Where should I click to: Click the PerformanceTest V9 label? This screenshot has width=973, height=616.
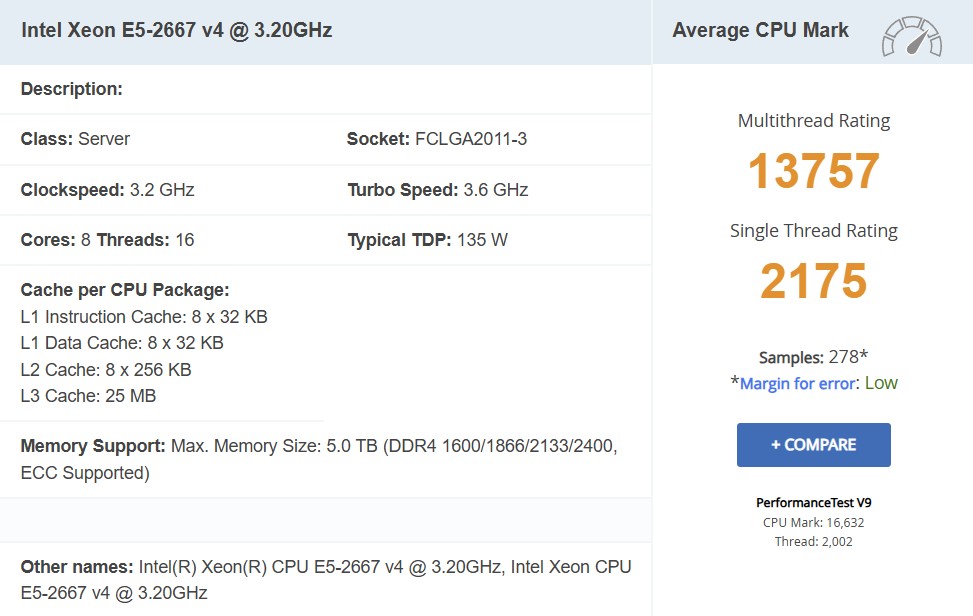point(814,502)
